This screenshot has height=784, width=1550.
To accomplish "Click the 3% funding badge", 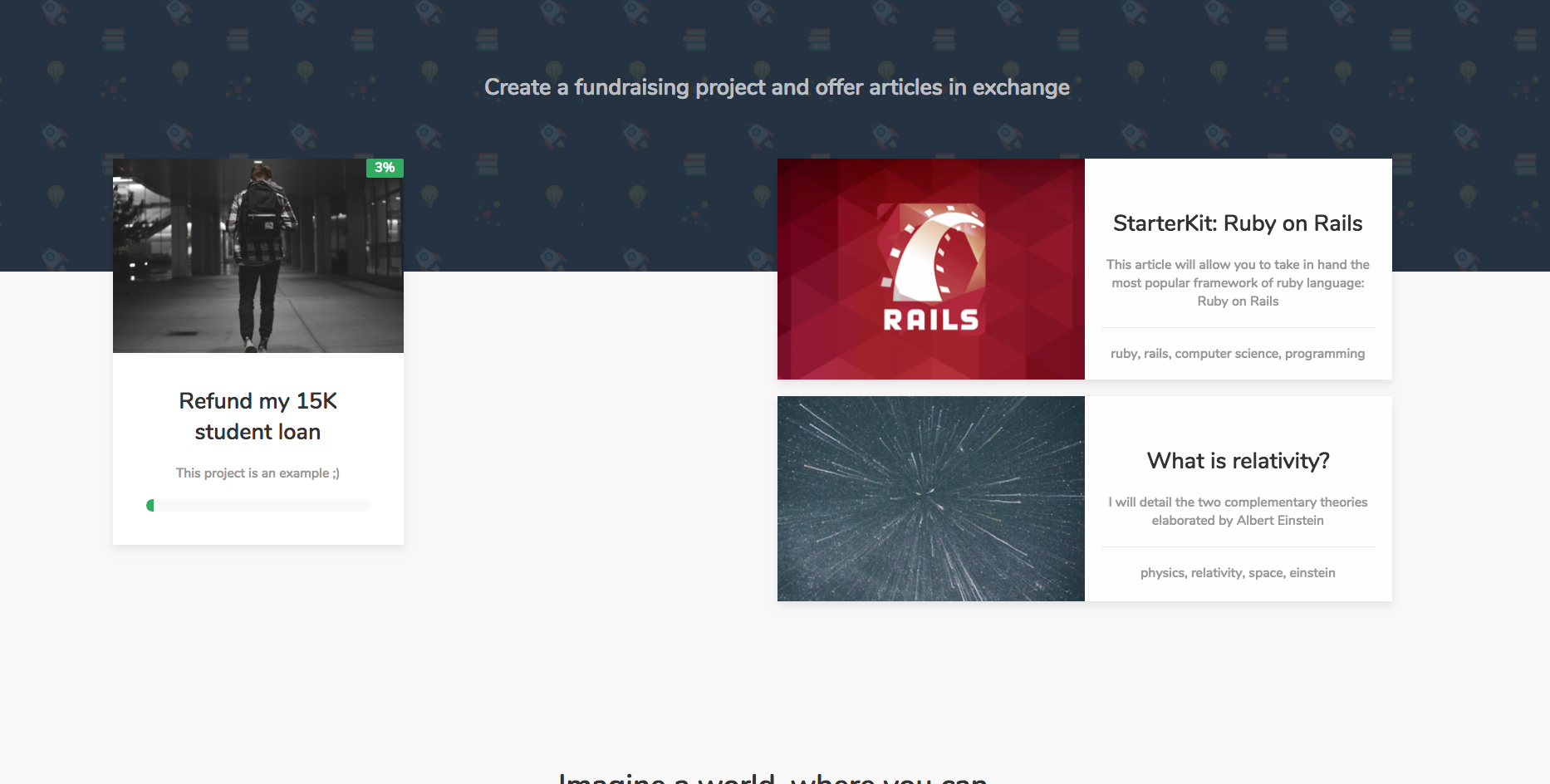I will 385,168.
